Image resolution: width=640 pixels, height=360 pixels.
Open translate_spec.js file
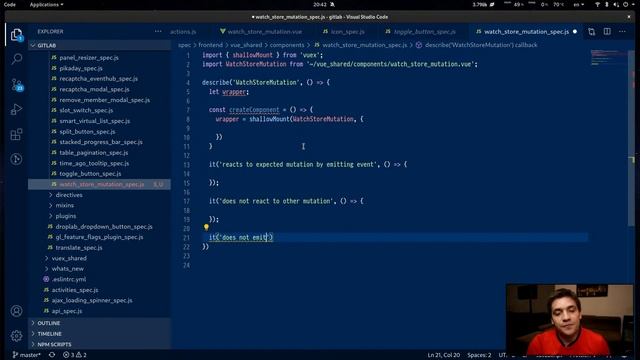pos(79,247)
